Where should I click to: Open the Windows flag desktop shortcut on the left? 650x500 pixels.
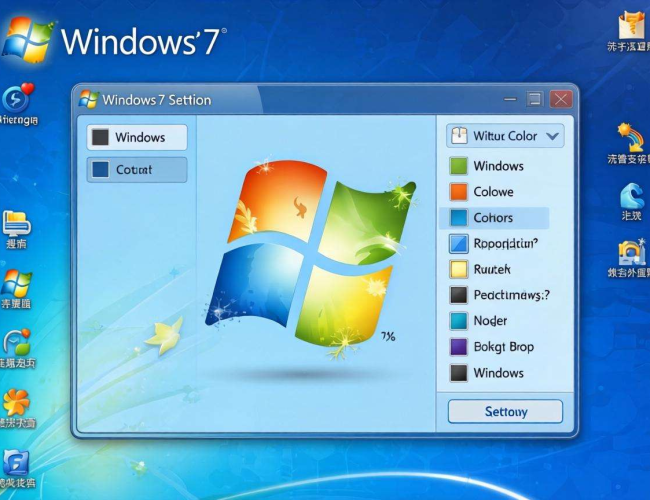click(x=17, y=283)
